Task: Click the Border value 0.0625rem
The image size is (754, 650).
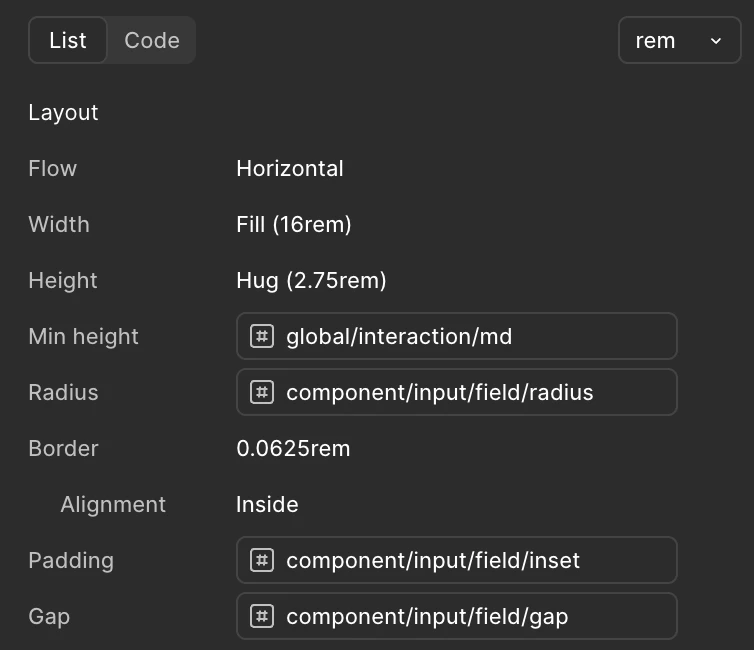Action: (x=293, y=448)
